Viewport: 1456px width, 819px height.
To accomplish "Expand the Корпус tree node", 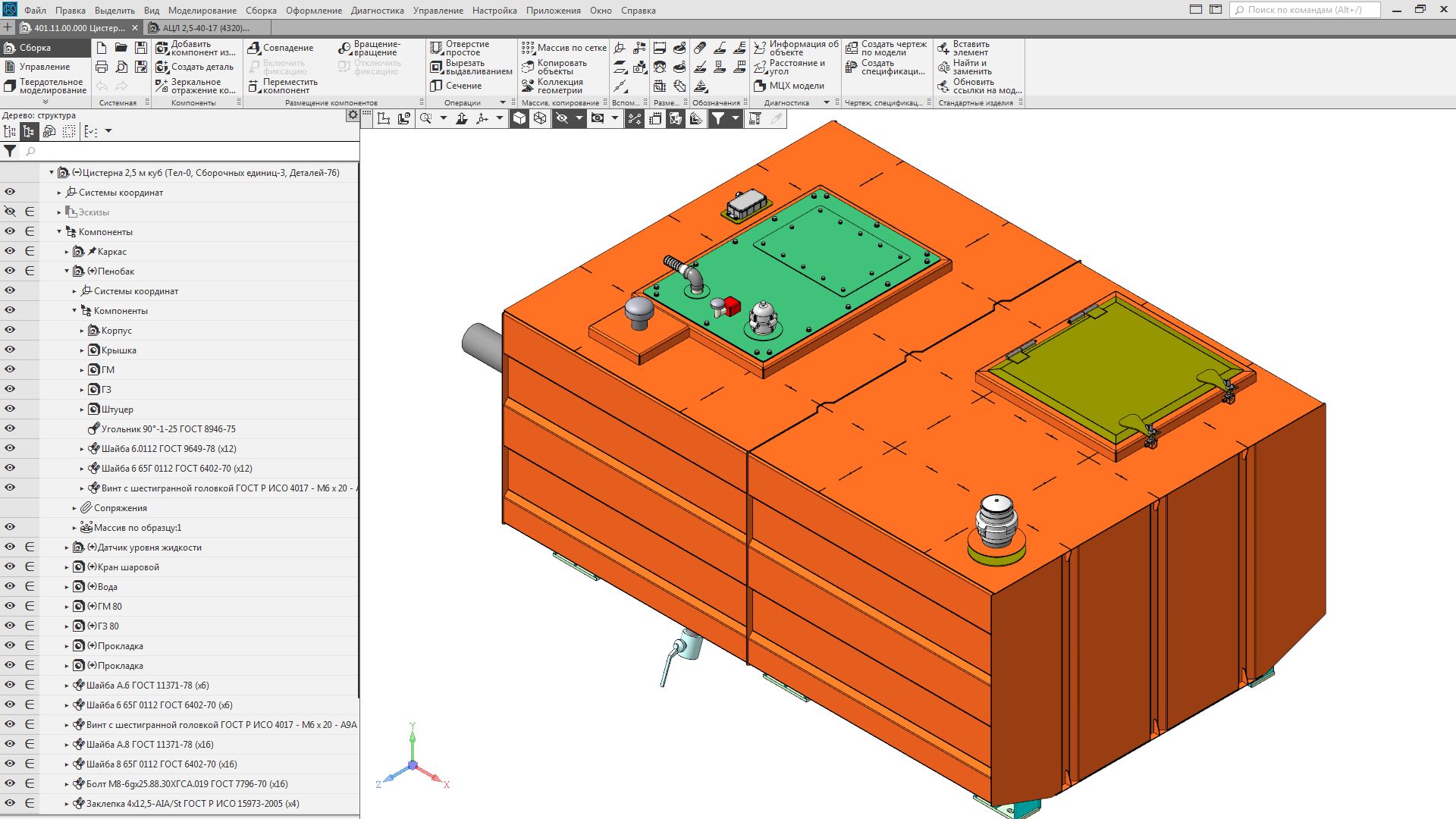I will coord(82,331).
